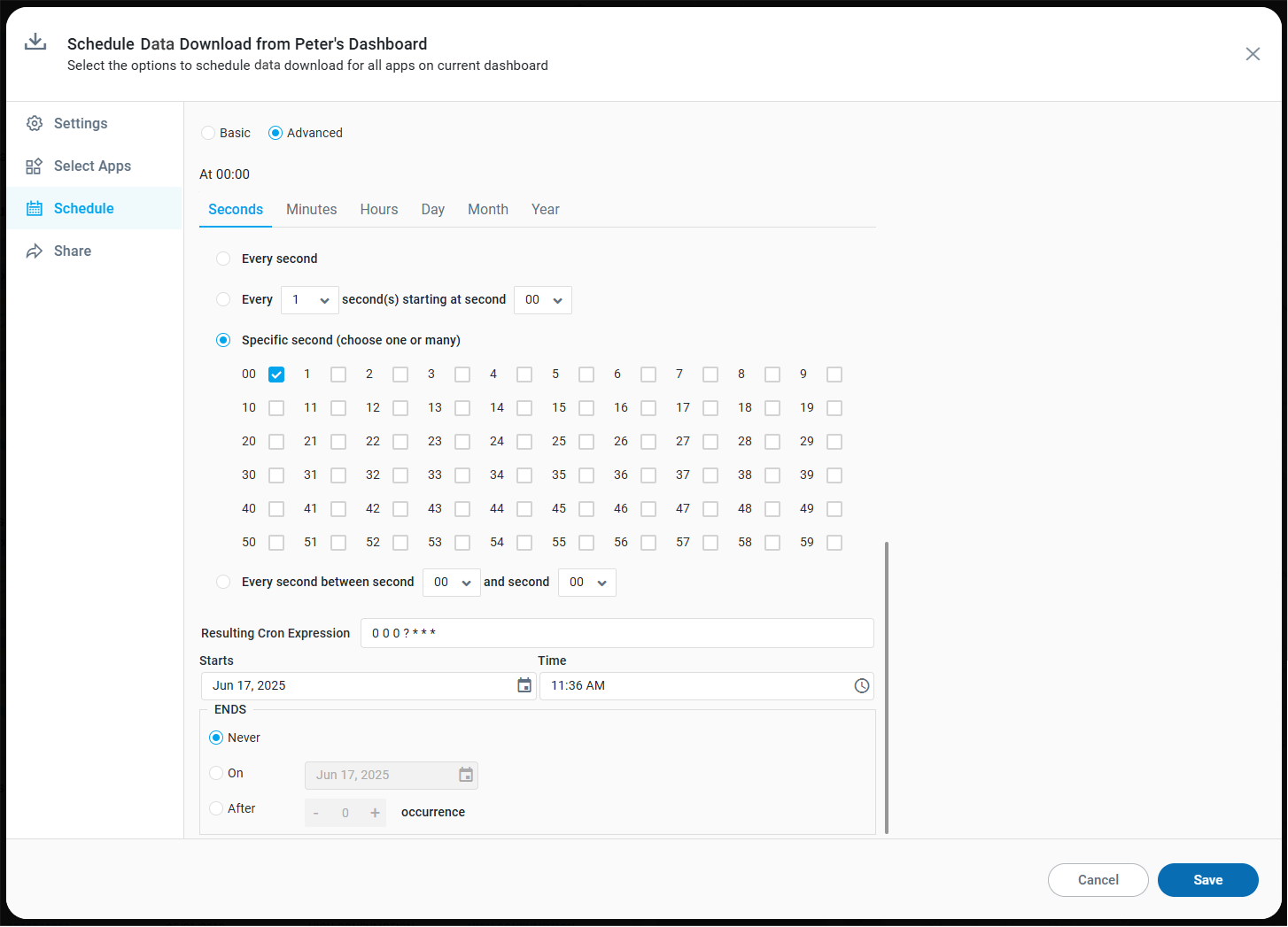Select the Basic schedule mode radio
Screen dimensions: 1288x927
tap(208, 133)
